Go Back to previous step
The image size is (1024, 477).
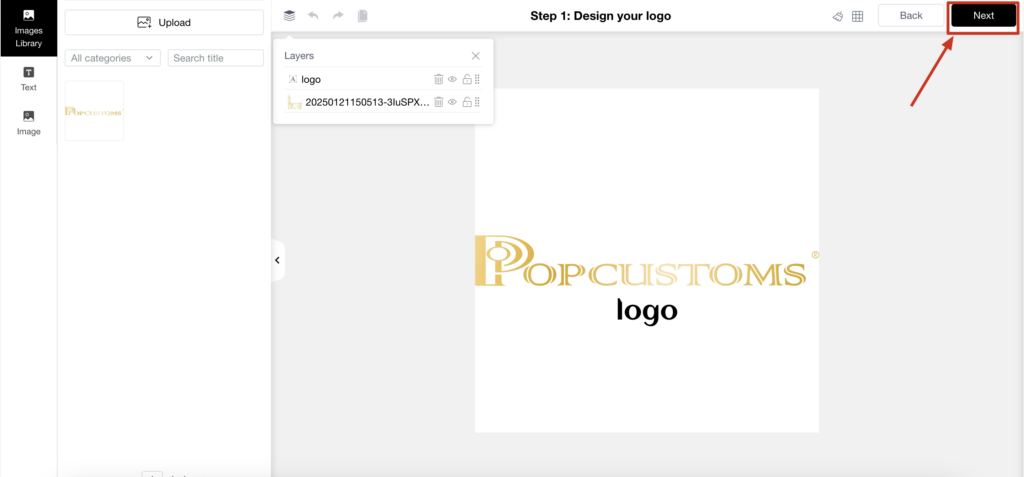910,16
